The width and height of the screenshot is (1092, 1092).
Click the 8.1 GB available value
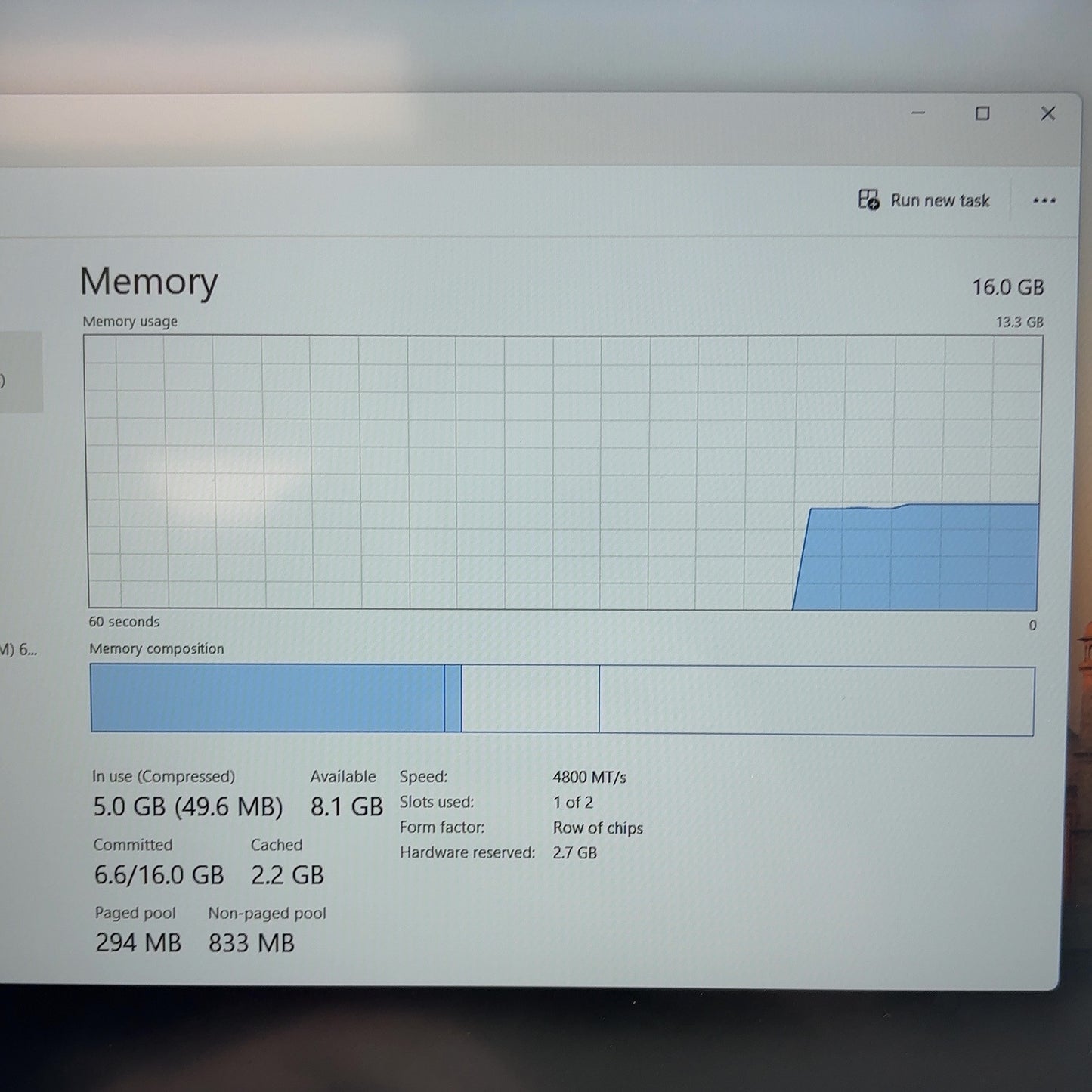click(347, 806)
